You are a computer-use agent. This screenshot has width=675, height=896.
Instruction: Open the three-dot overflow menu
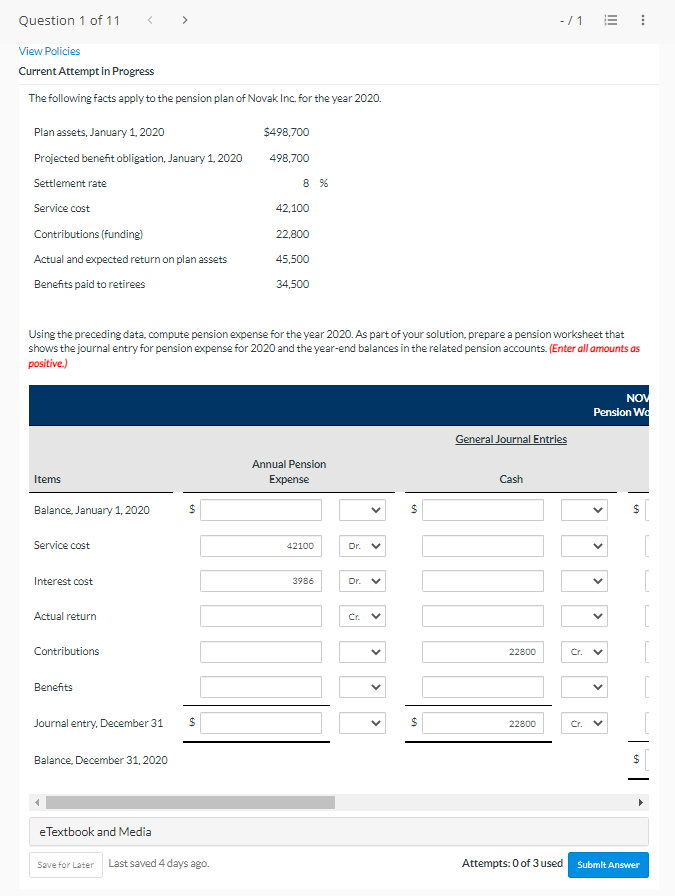pyautogui.click(x=642, y=19)
